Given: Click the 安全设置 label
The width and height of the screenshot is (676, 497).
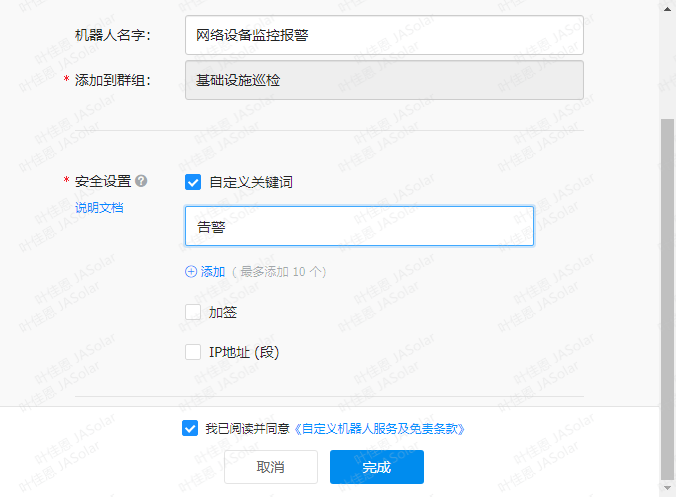Looking at the screenshot, I should pos(103,181).
